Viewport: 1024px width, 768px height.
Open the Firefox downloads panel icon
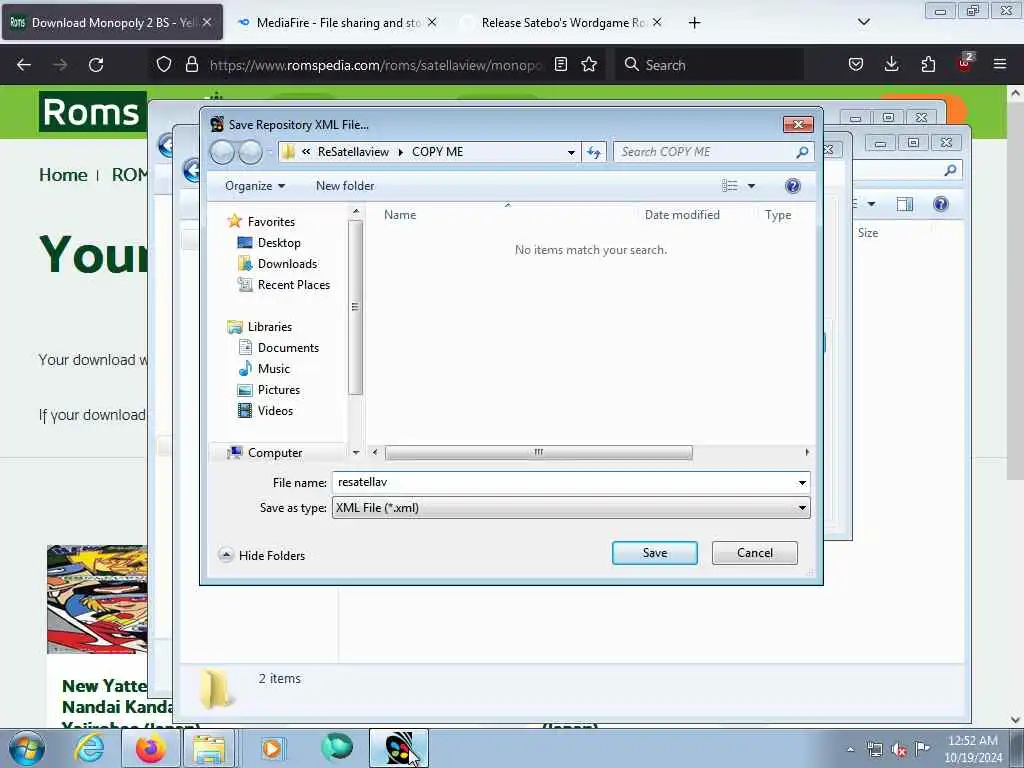coord(891,64)
